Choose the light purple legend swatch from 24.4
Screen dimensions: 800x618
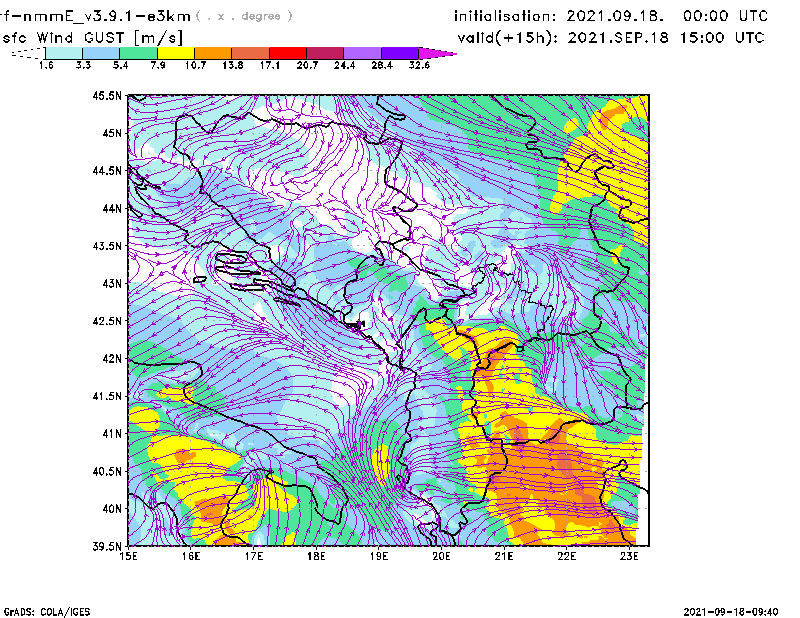point(362,53)
